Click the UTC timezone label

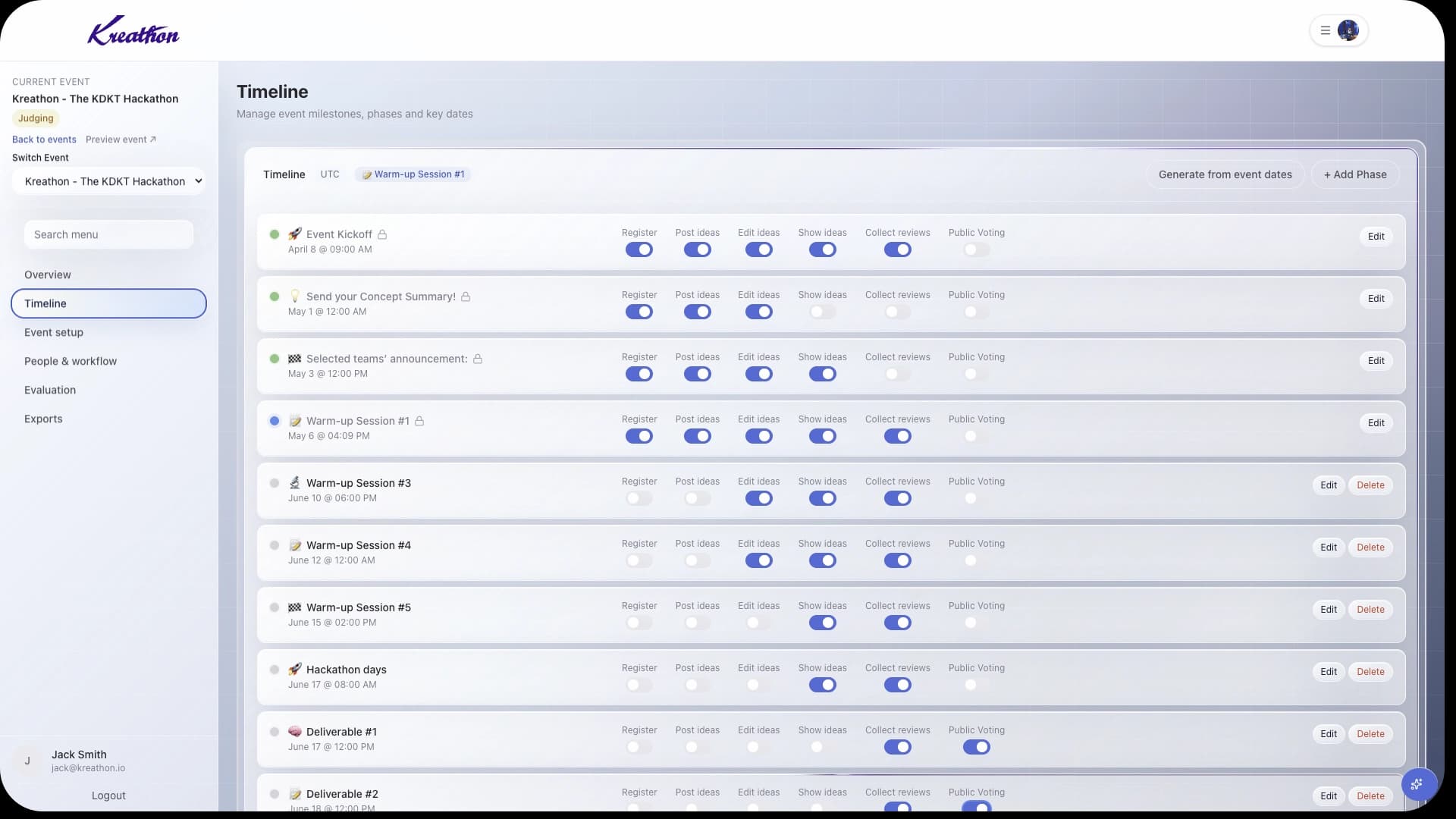330,174
